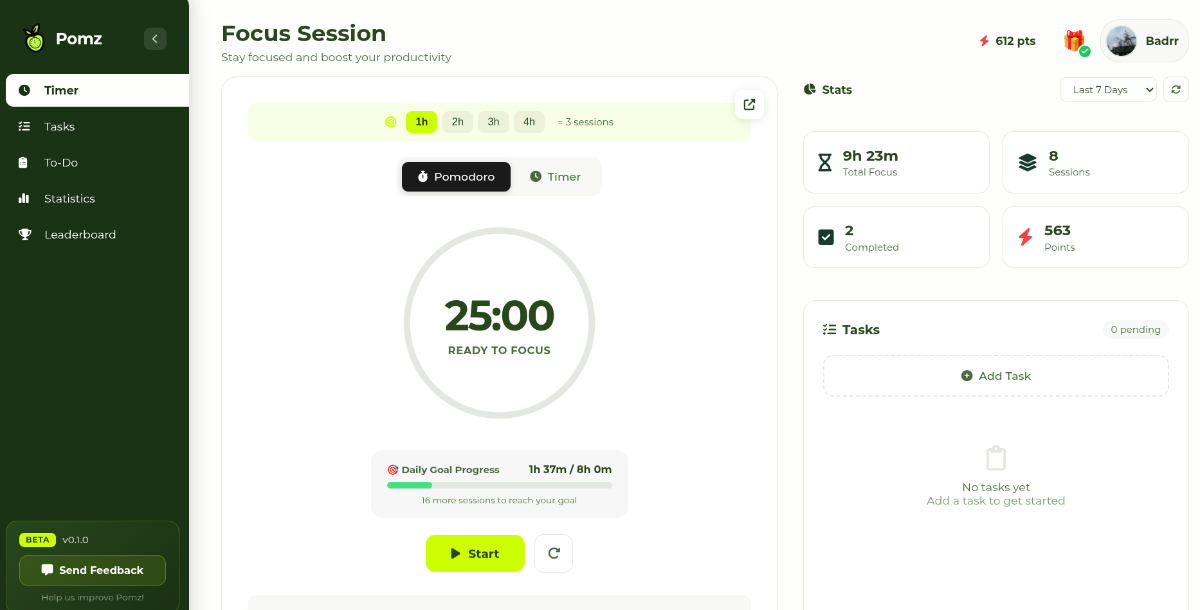Refresh the stats with the reload icon

[1176, 90]
